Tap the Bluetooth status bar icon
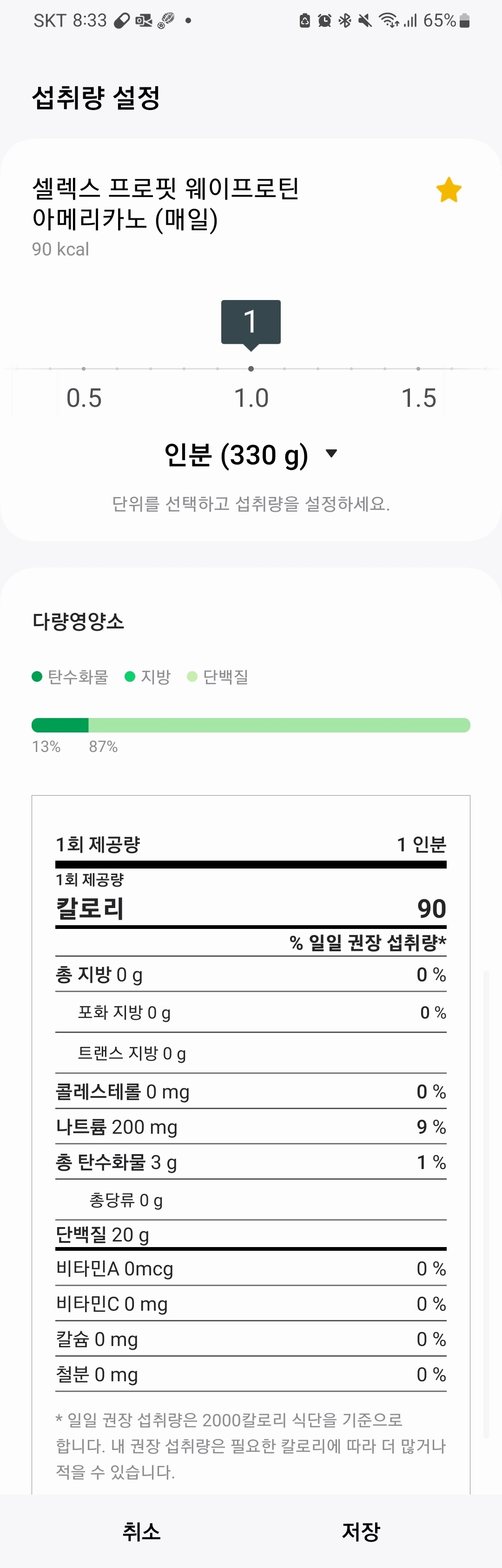 pos(345,21)
